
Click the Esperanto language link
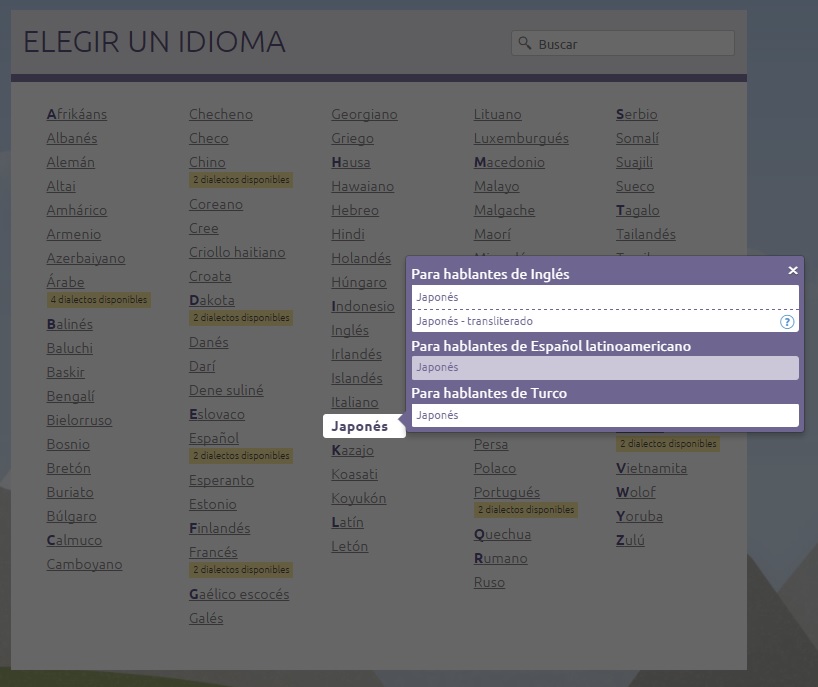point(221,480)
